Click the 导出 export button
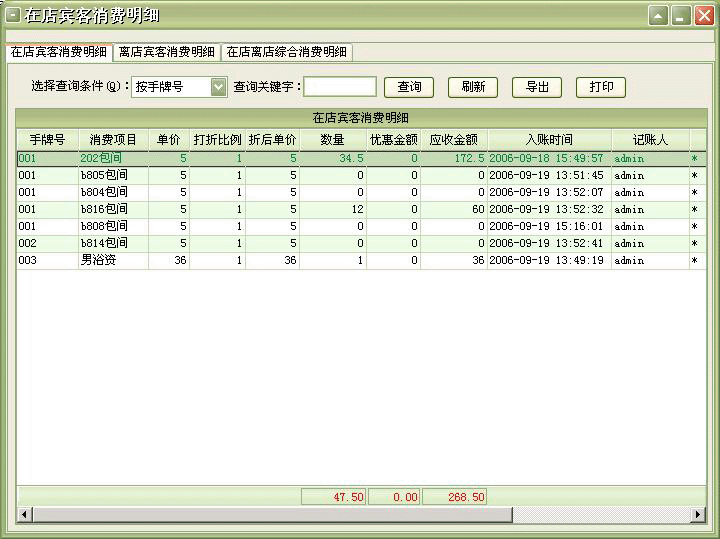 tap(537, 87)
